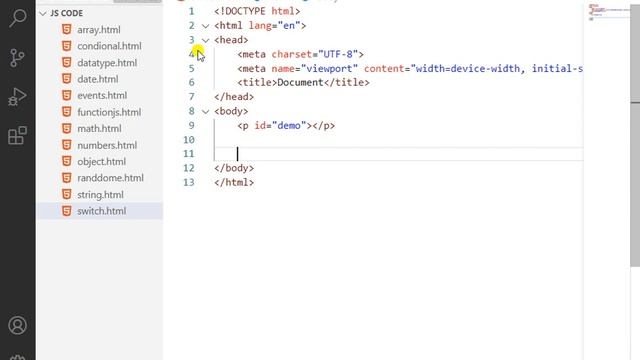Open the Source Control view
The width and height of the screenshot is (640, 360).
tap(17, 58)
